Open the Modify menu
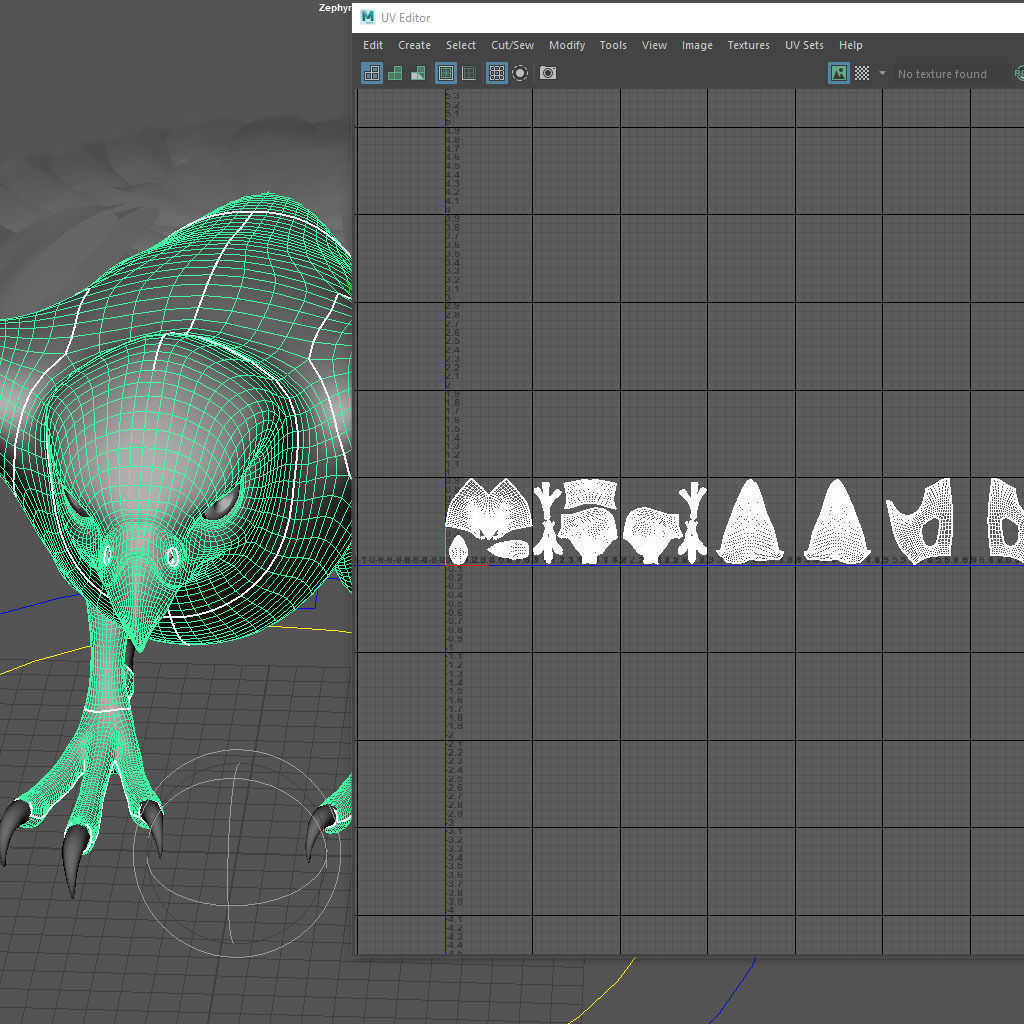This screenshot has width=1024, height=1024. (x=567, y=45)
